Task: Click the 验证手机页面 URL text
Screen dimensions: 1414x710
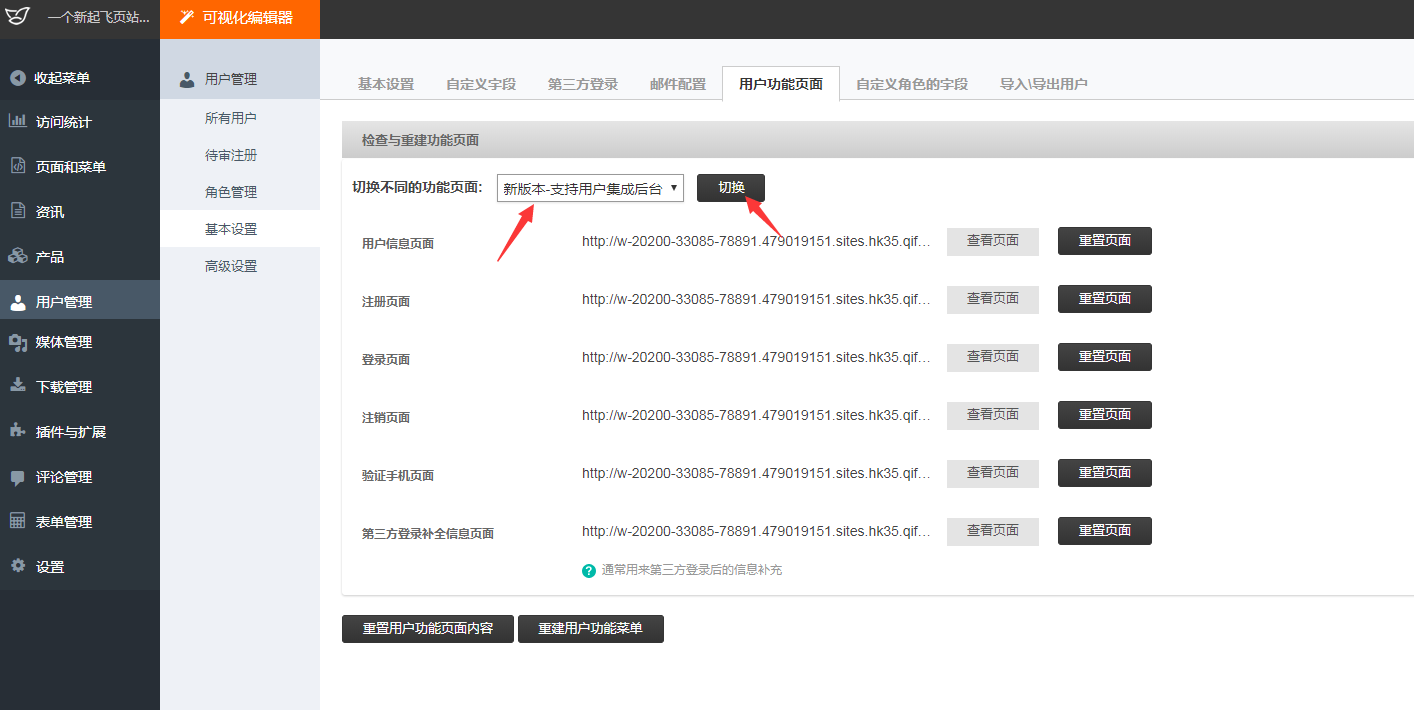Action: [x=756, y=473]
